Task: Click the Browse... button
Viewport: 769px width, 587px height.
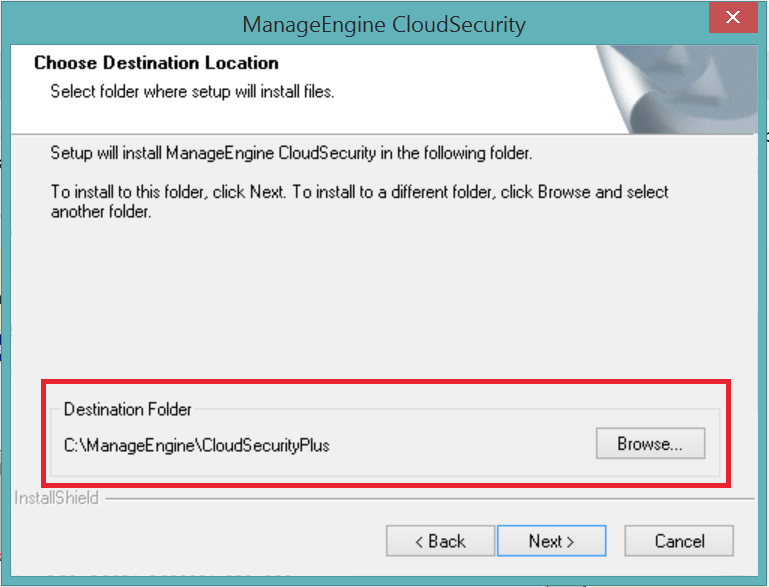Action: coord(650,444)
